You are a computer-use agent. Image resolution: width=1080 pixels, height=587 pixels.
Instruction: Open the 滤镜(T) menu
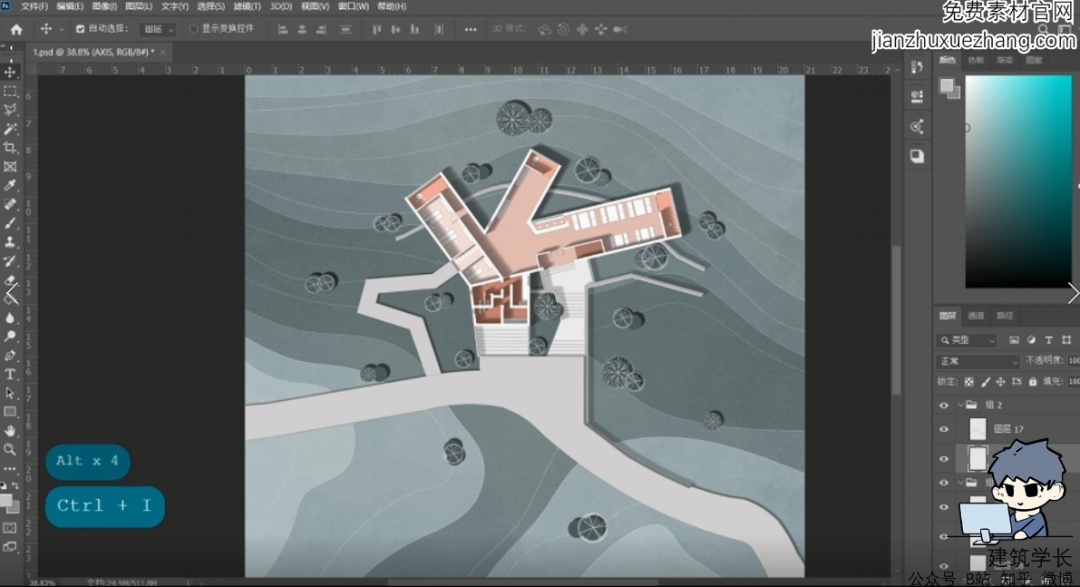click(x=247, y=6)
